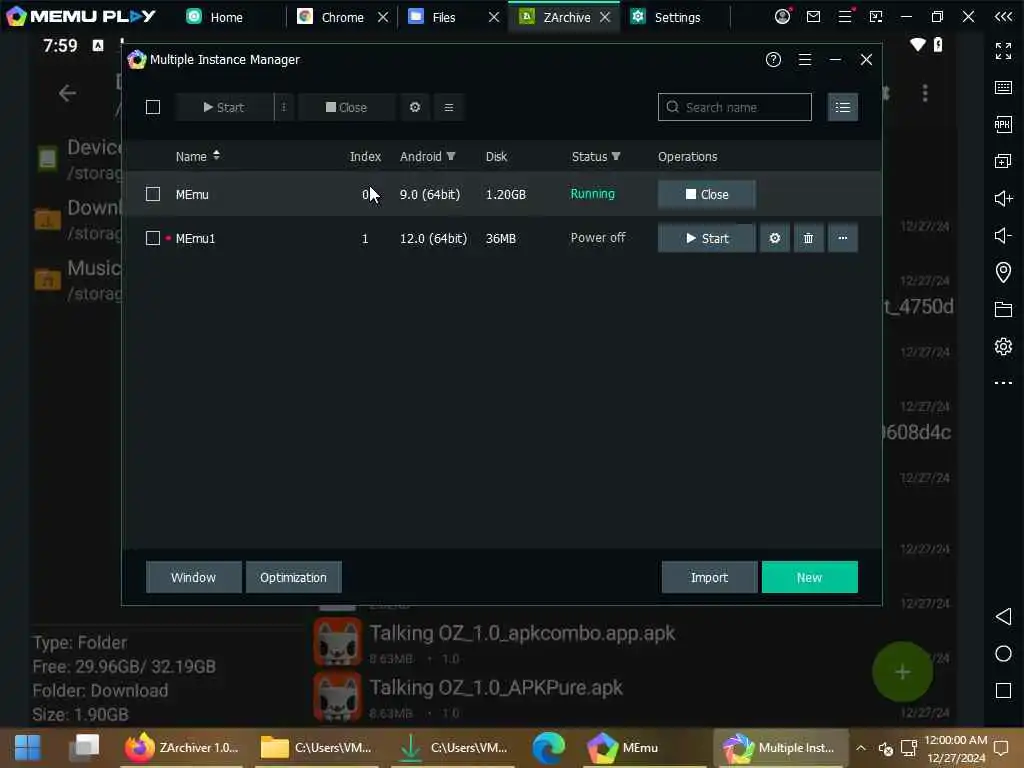Click Running status of MEmu
1024x768 pixels.
(592, 194)
